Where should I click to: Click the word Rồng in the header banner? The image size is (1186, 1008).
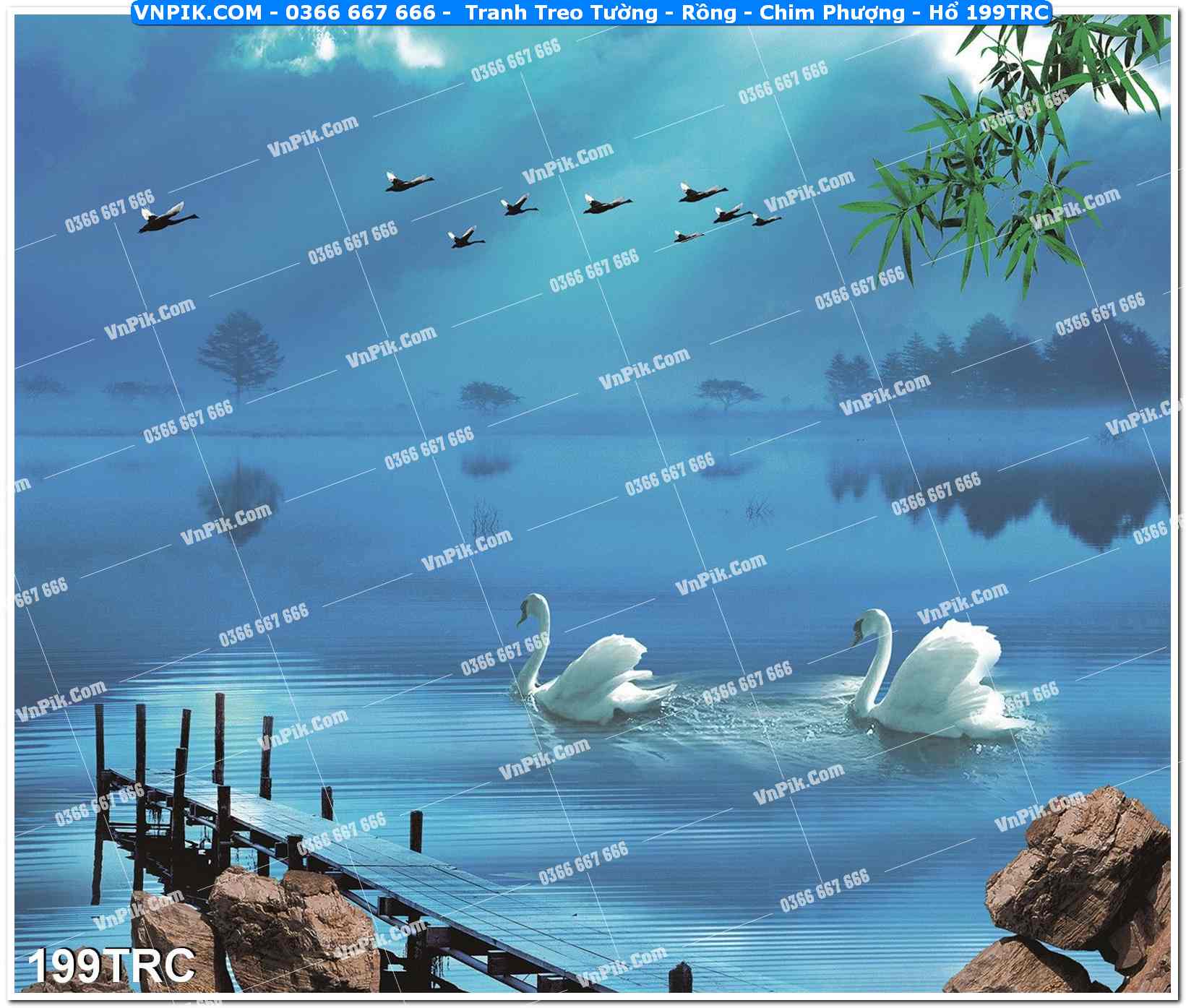point(708,12)
